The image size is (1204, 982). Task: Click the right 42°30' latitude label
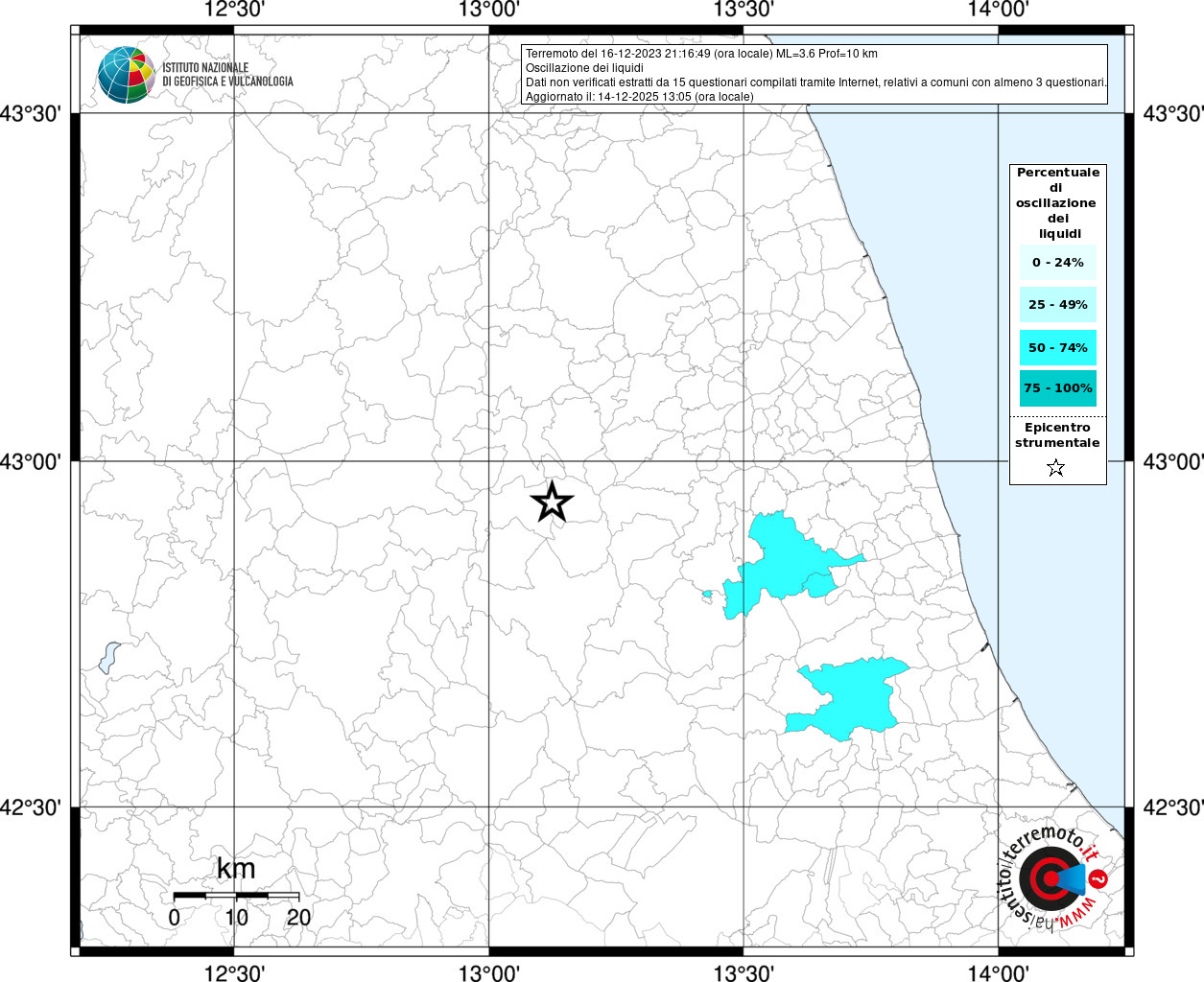click(x=1172, y=808)
